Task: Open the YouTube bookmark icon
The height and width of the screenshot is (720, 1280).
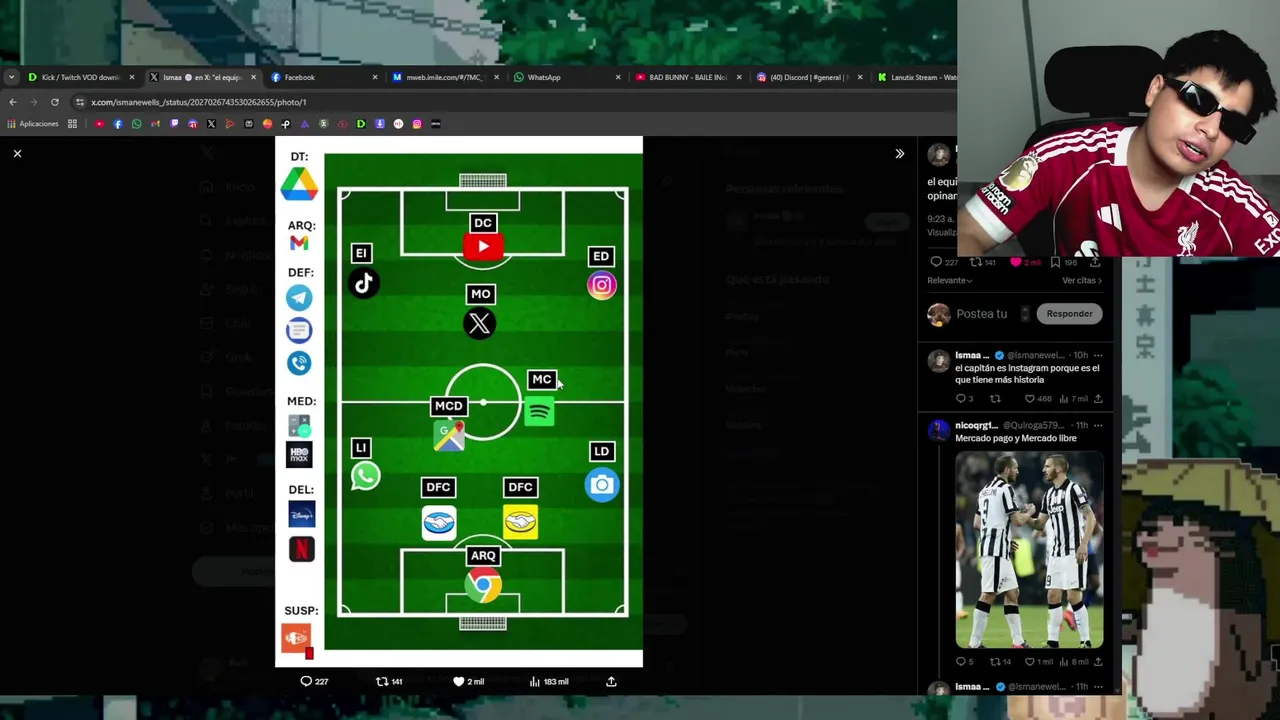Action: 99,124
